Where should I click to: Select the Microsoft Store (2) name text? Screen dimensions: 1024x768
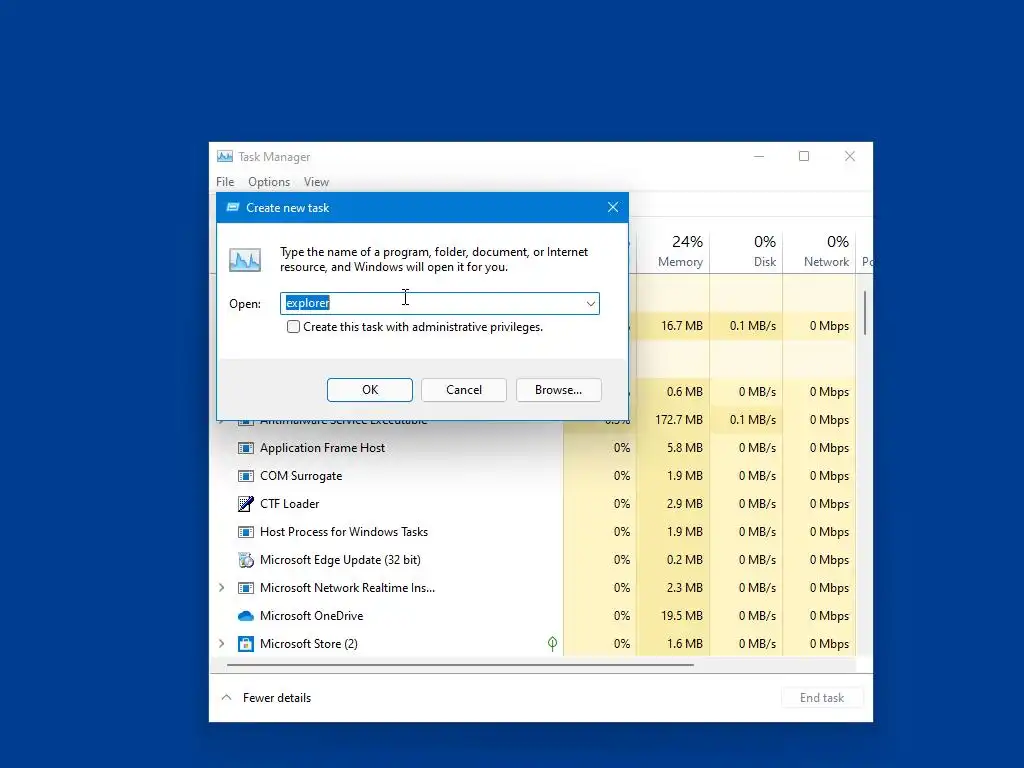[x=309, y=644]
